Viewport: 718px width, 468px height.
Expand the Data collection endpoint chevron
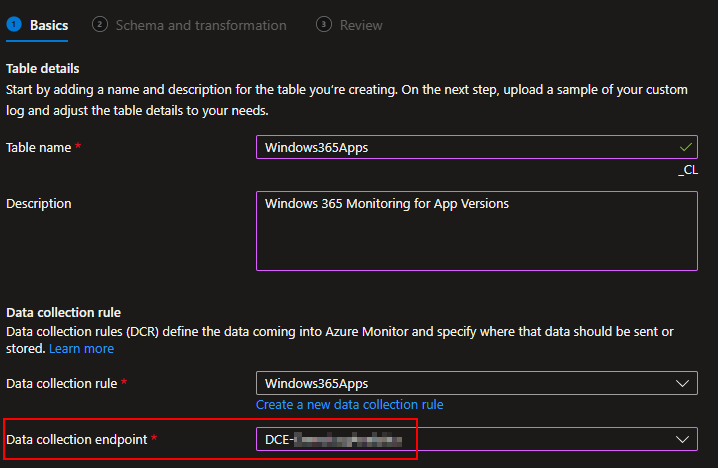point(684,439)
